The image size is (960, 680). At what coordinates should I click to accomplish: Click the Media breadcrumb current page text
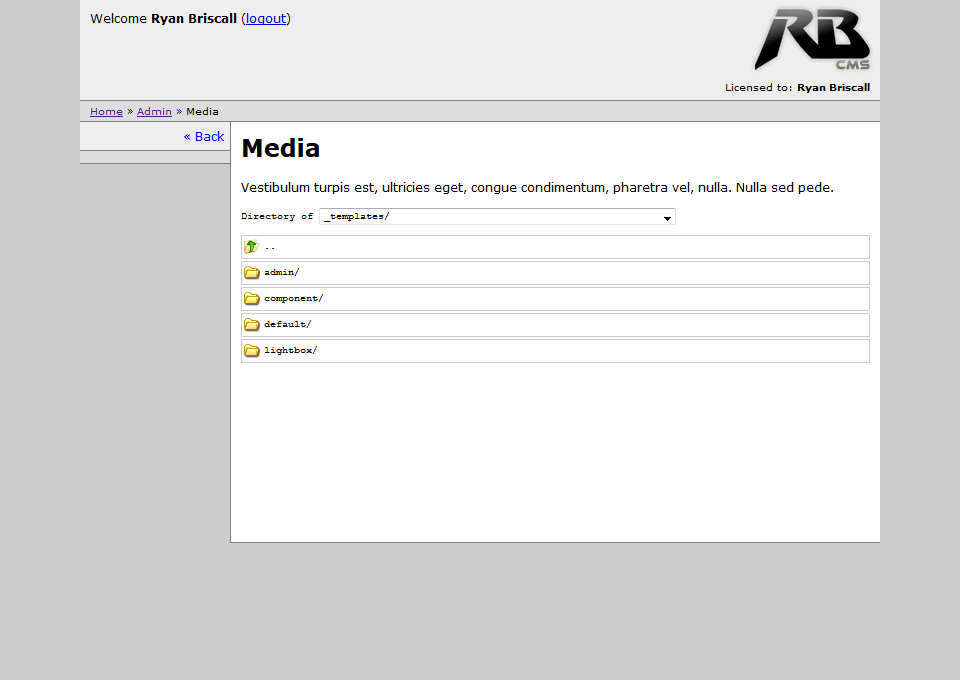202,112
